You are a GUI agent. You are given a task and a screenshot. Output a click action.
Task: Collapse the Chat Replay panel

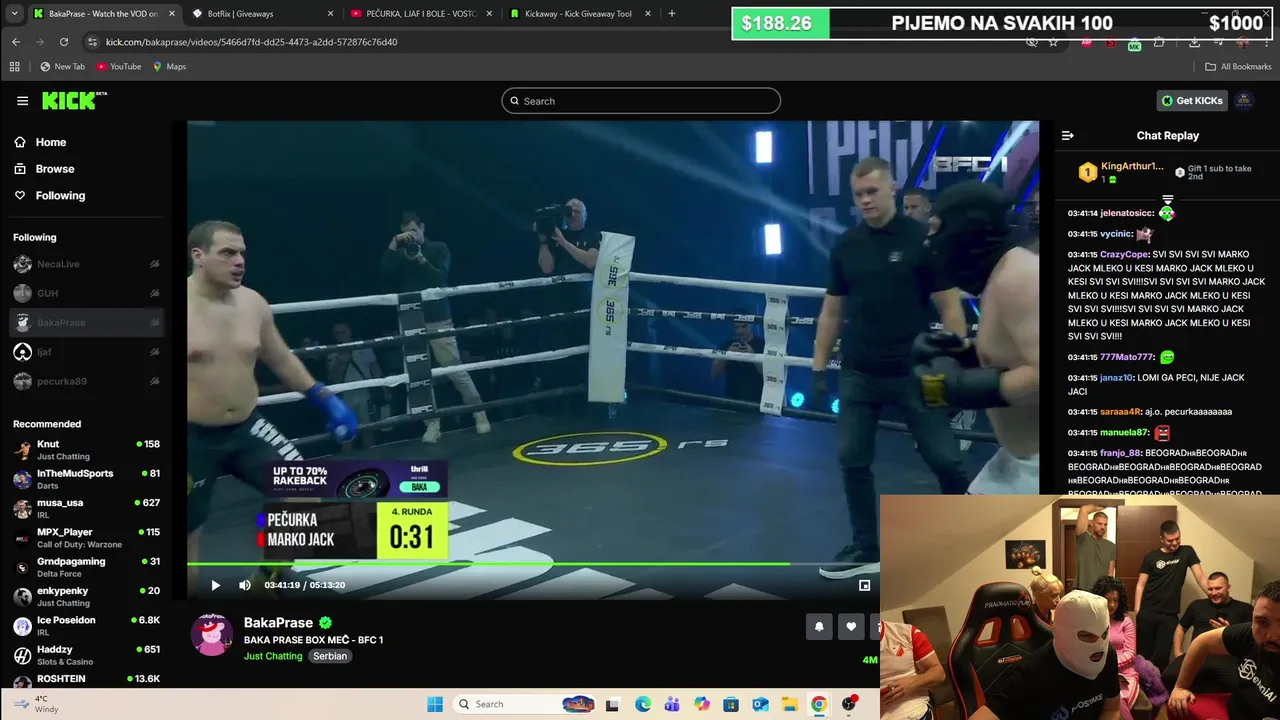[x=1067, y=136]
